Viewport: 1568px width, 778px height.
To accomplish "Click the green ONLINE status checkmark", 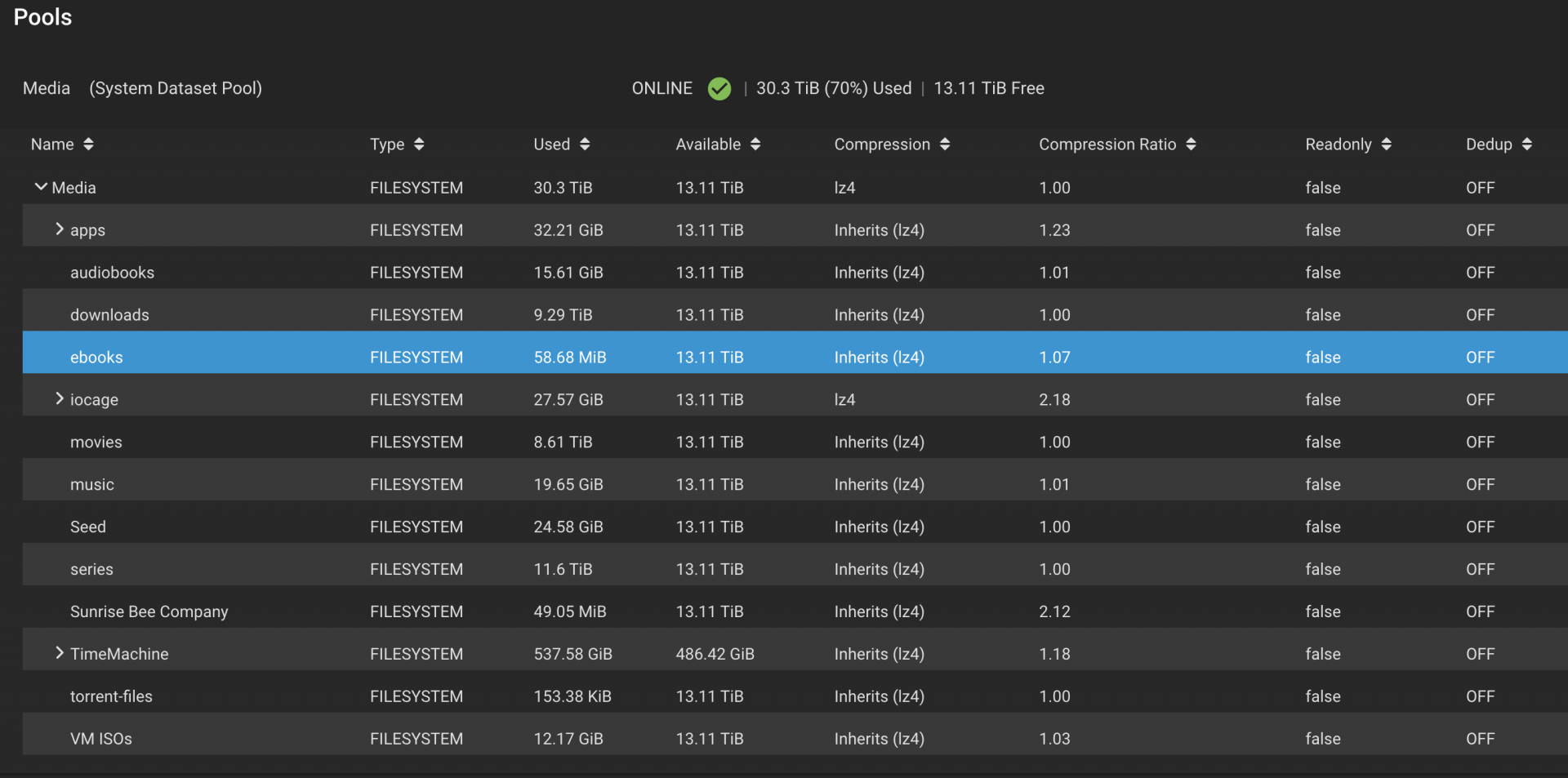I will (x=719, y=88).
